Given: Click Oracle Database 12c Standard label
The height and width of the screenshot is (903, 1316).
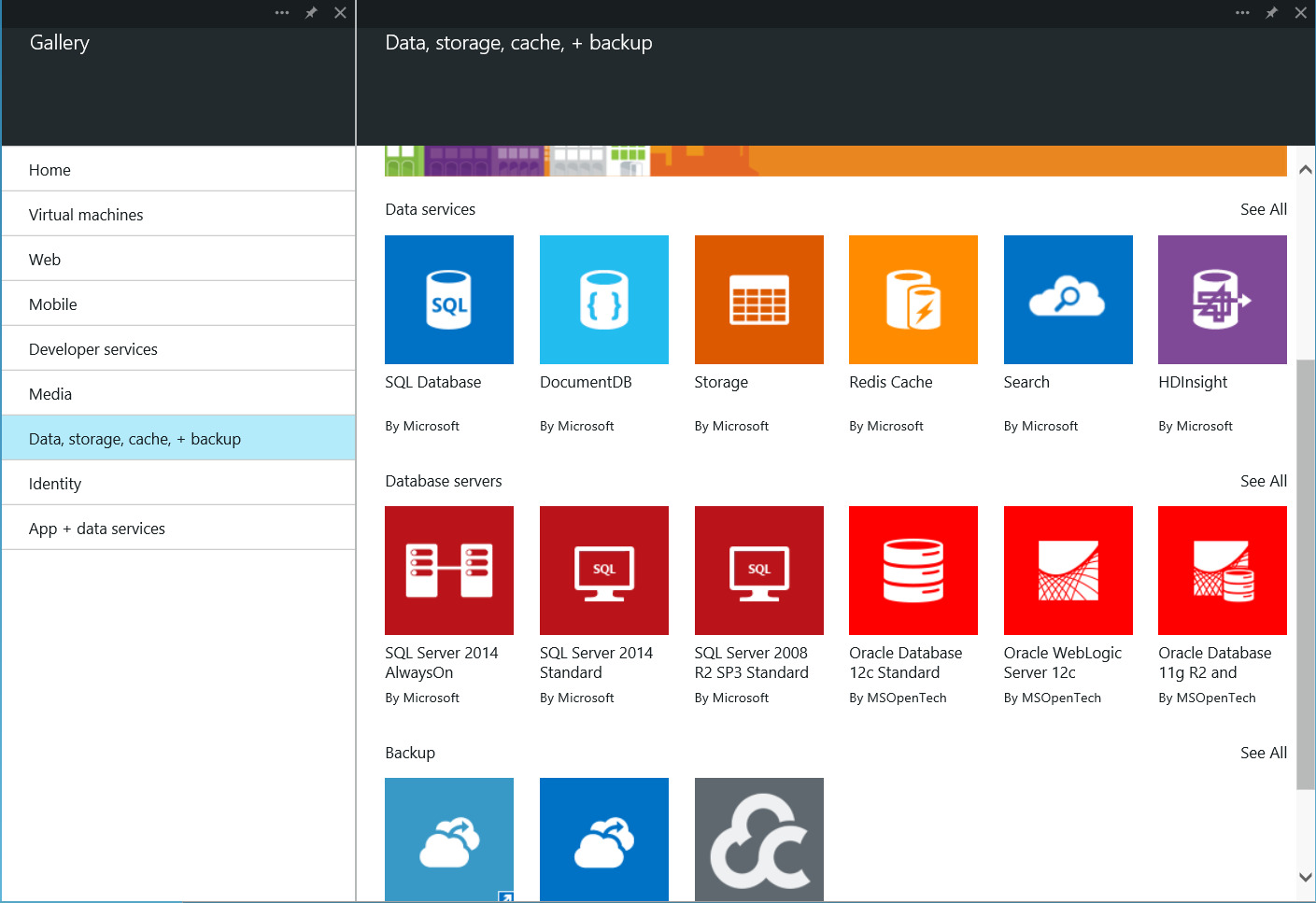Looking at the screenshot, I should pyautogui.click(x=906, y=663).
